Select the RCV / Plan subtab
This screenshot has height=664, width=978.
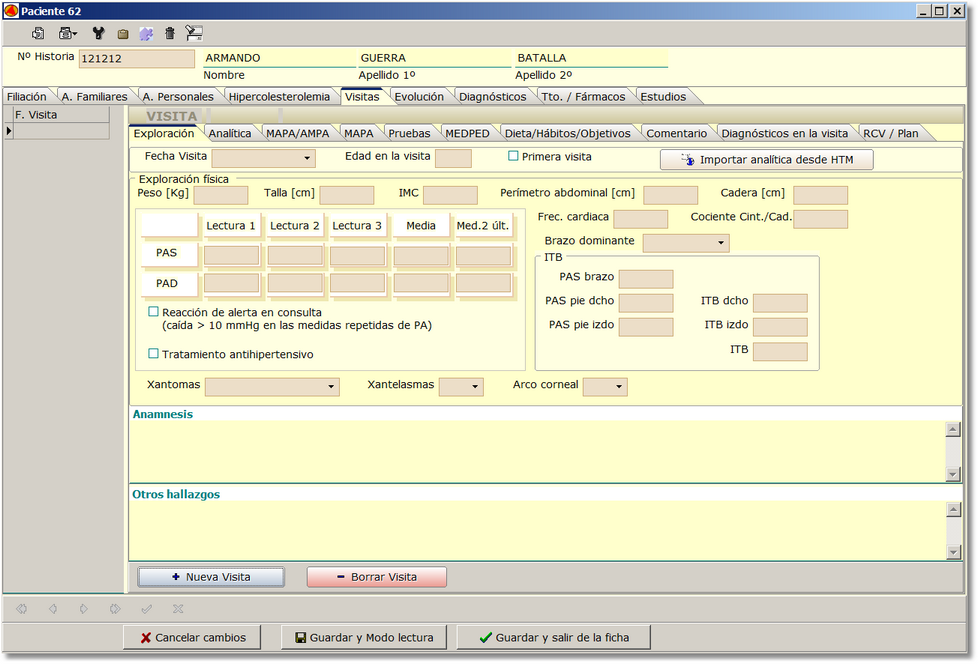pyautogui.click(x=891, y=133)
